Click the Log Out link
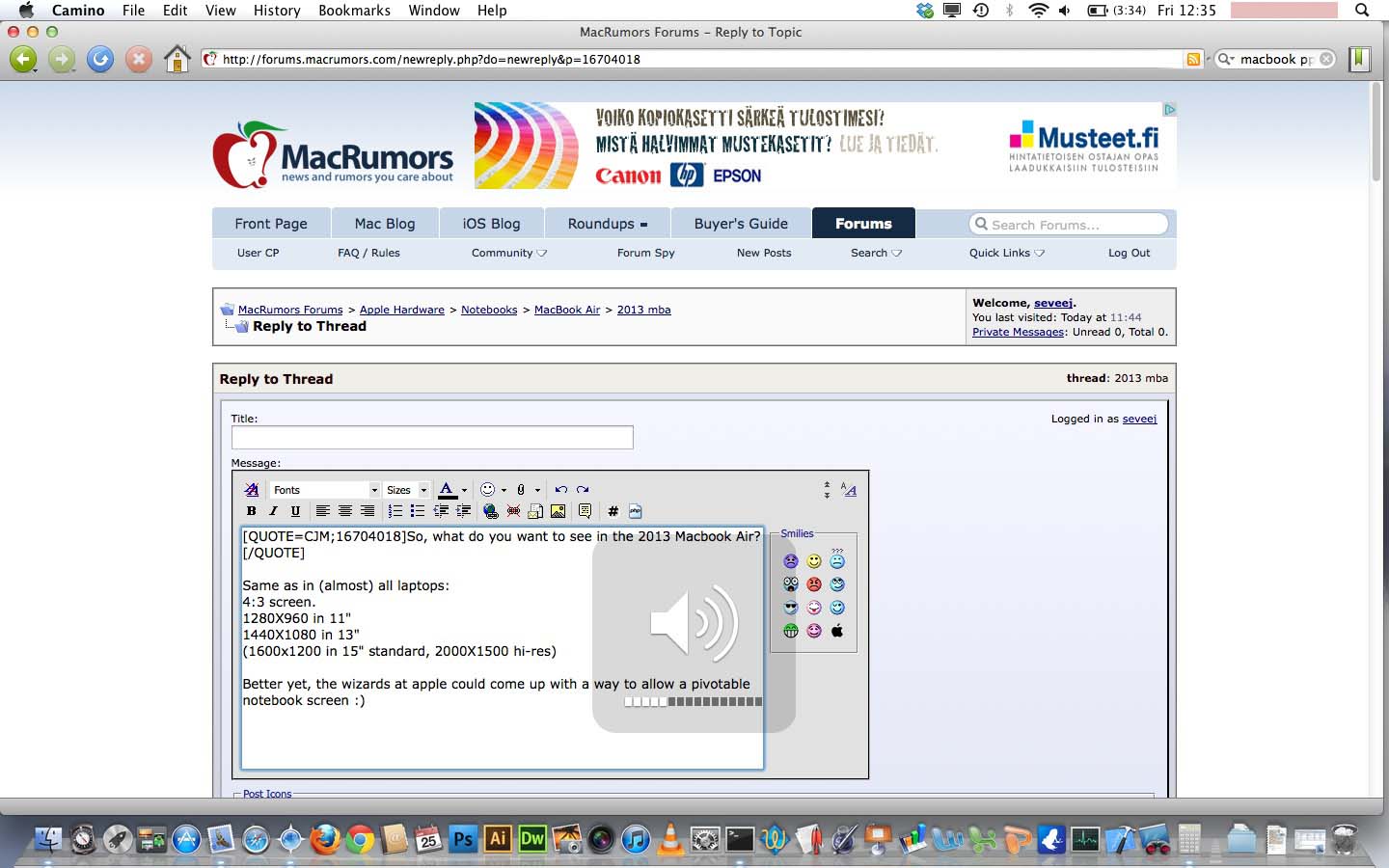Viewport: 1389px width, 868px height. [x=1129, y=253]
